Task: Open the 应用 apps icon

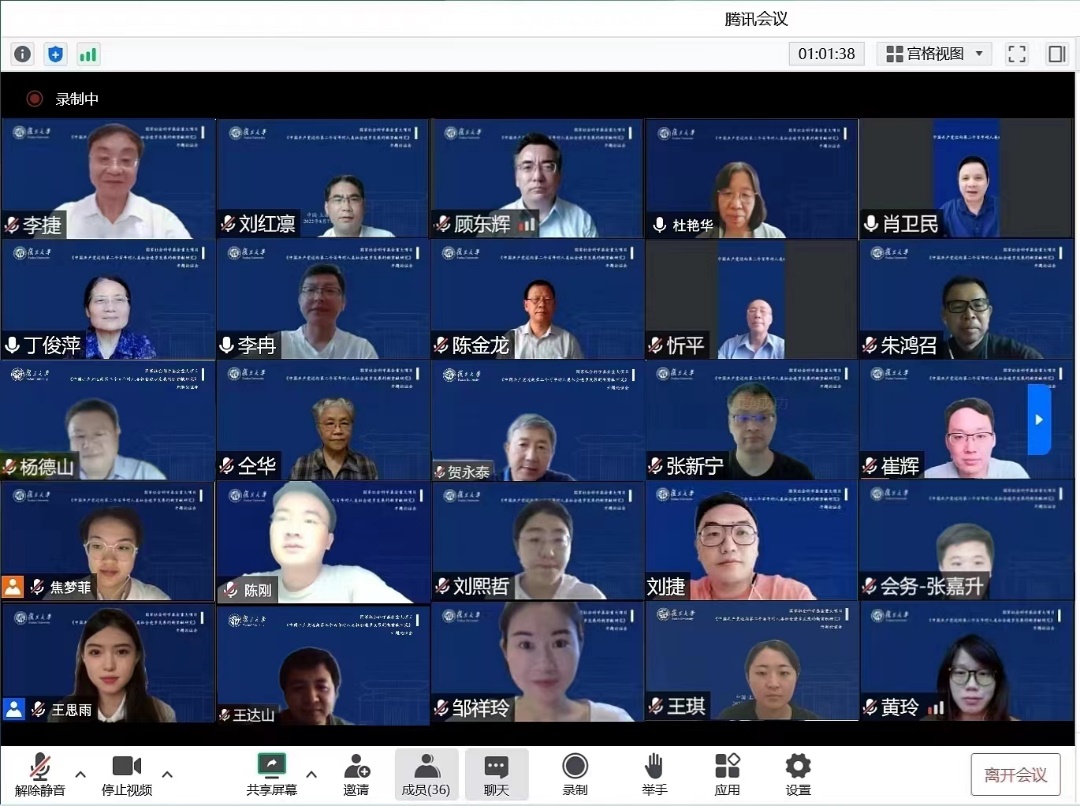Action: (727, 774)
